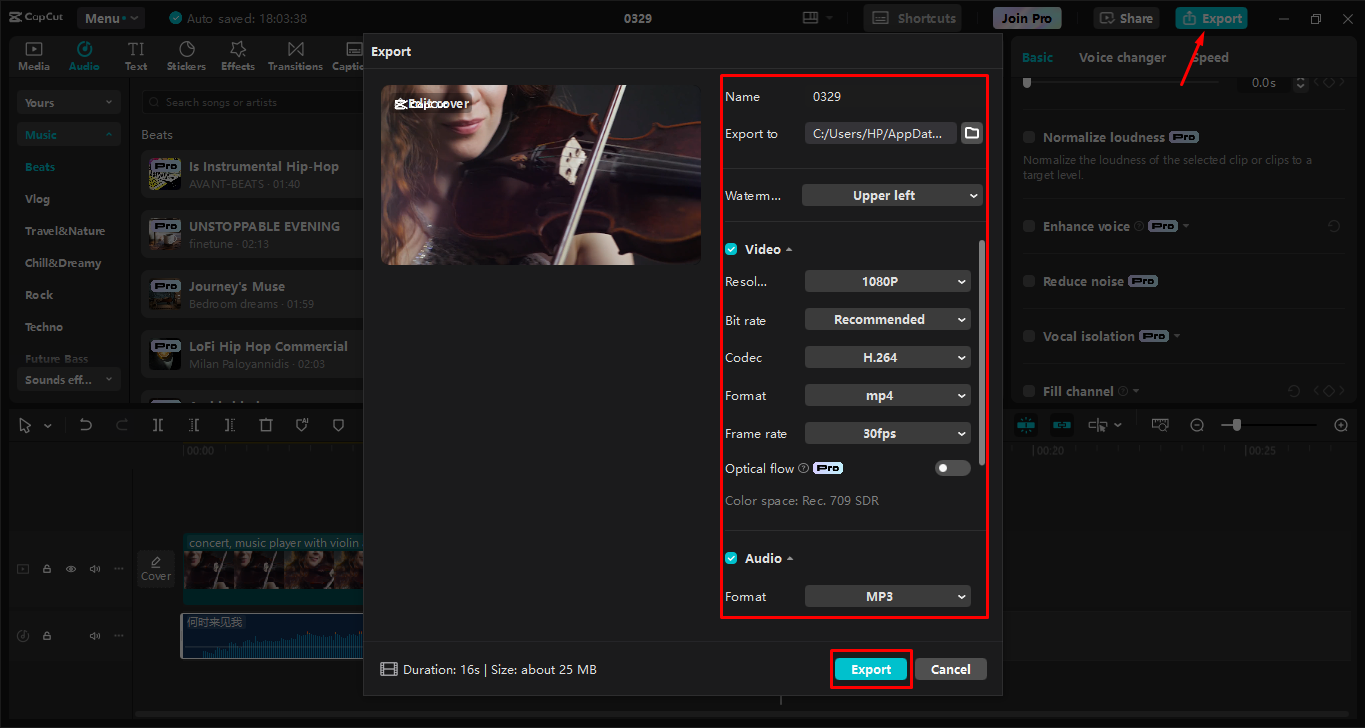The image size is (1365, 728).
Task: Open the Frame rate dropdown showing 30fps
Action: (x=888, y=433)
